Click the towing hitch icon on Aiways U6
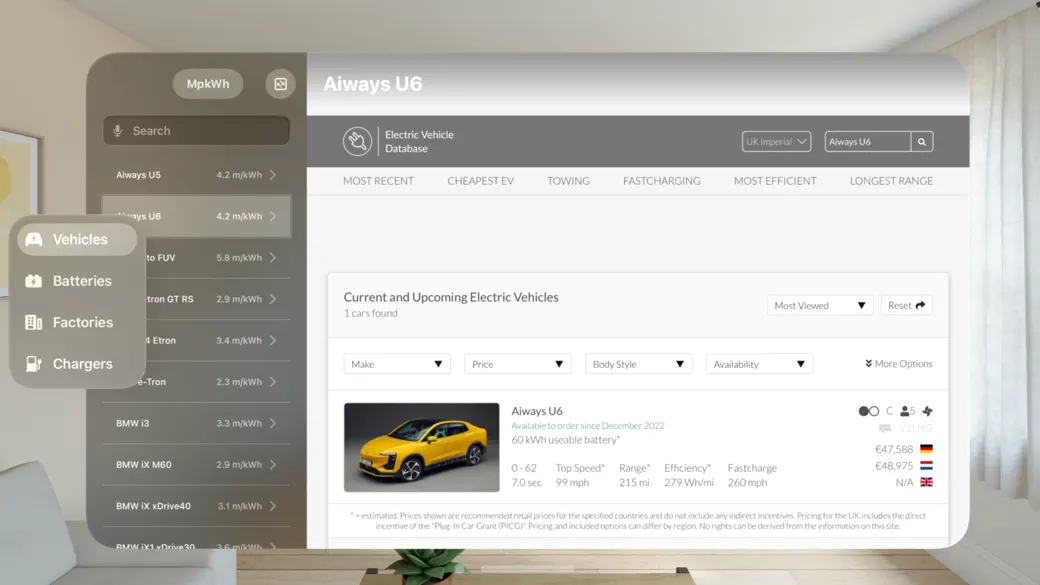The image size is (1040, 585). pyautogui.click(x=928, y=411)
